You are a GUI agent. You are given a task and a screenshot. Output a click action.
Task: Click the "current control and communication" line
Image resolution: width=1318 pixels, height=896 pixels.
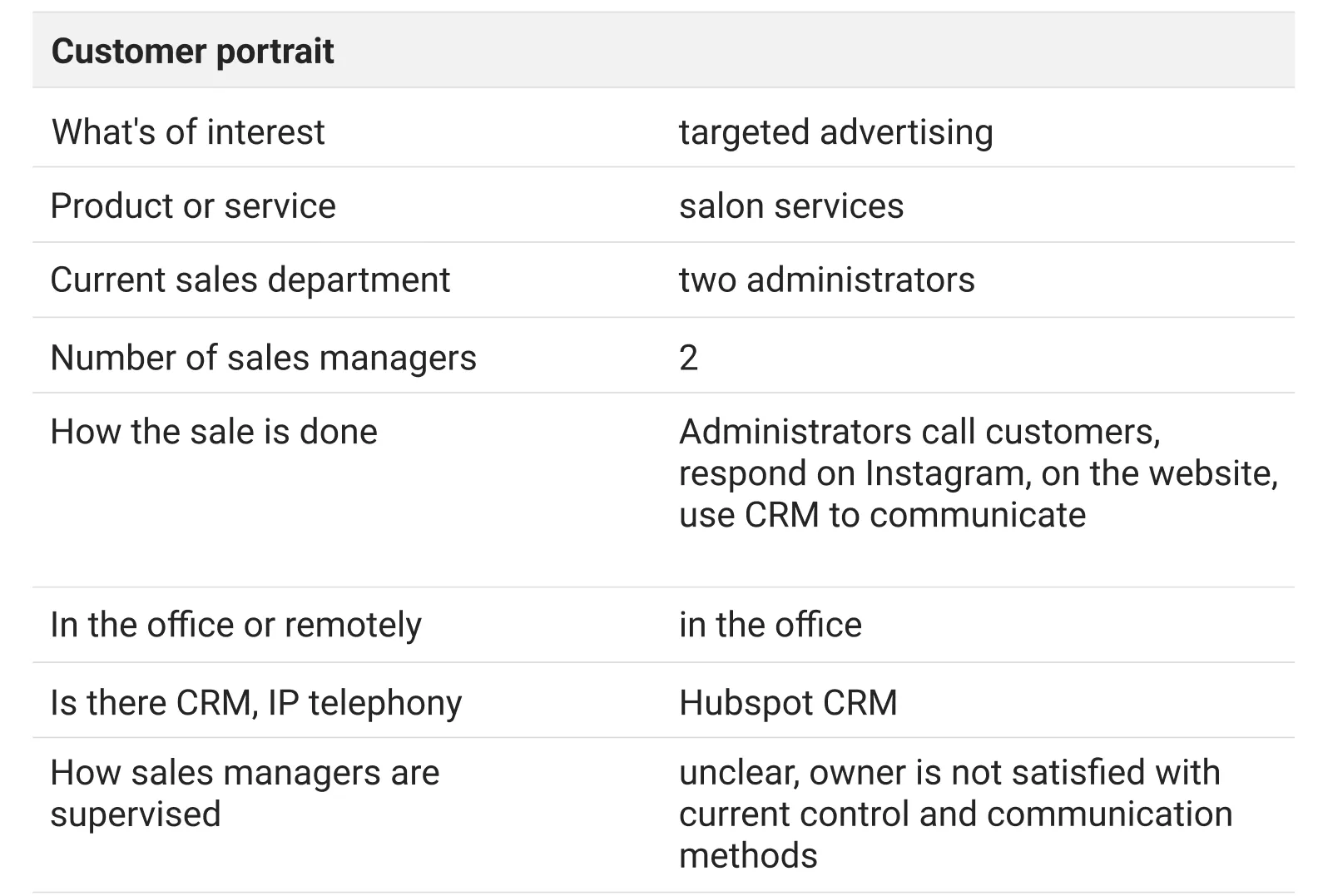pos(955,815)
